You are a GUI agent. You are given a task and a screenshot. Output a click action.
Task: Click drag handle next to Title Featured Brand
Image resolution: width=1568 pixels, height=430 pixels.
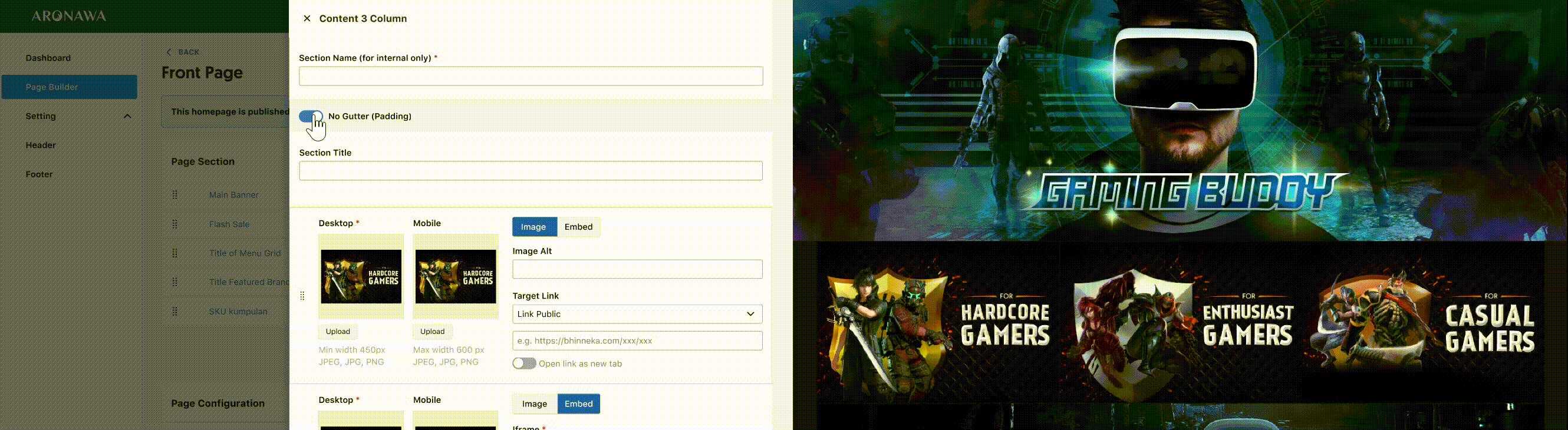tap(174, 282)
